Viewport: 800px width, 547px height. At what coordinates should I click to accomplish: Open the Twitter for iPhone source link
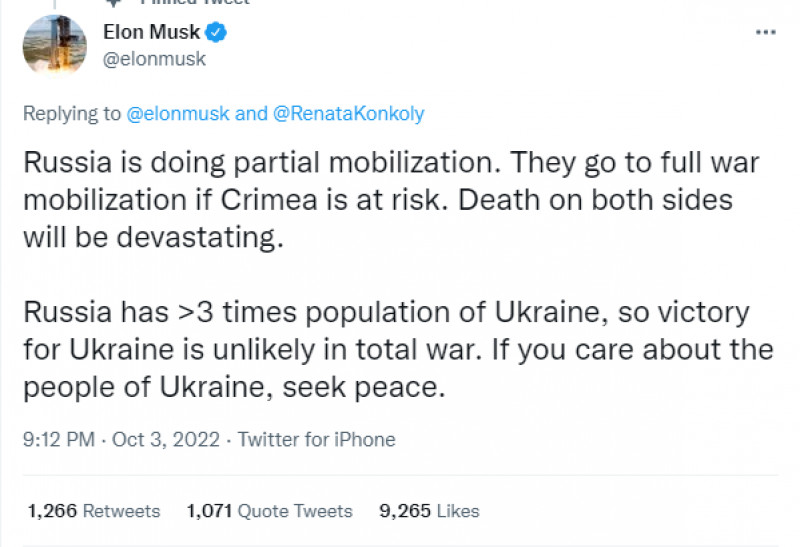316,439
